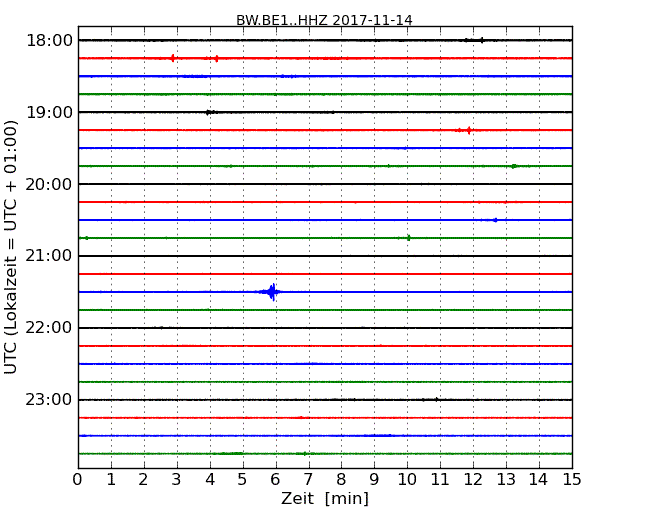Viewport: 650px width, 520px height.
Task: Click x-axis tick label 10
Action: [x=407, y=480]
